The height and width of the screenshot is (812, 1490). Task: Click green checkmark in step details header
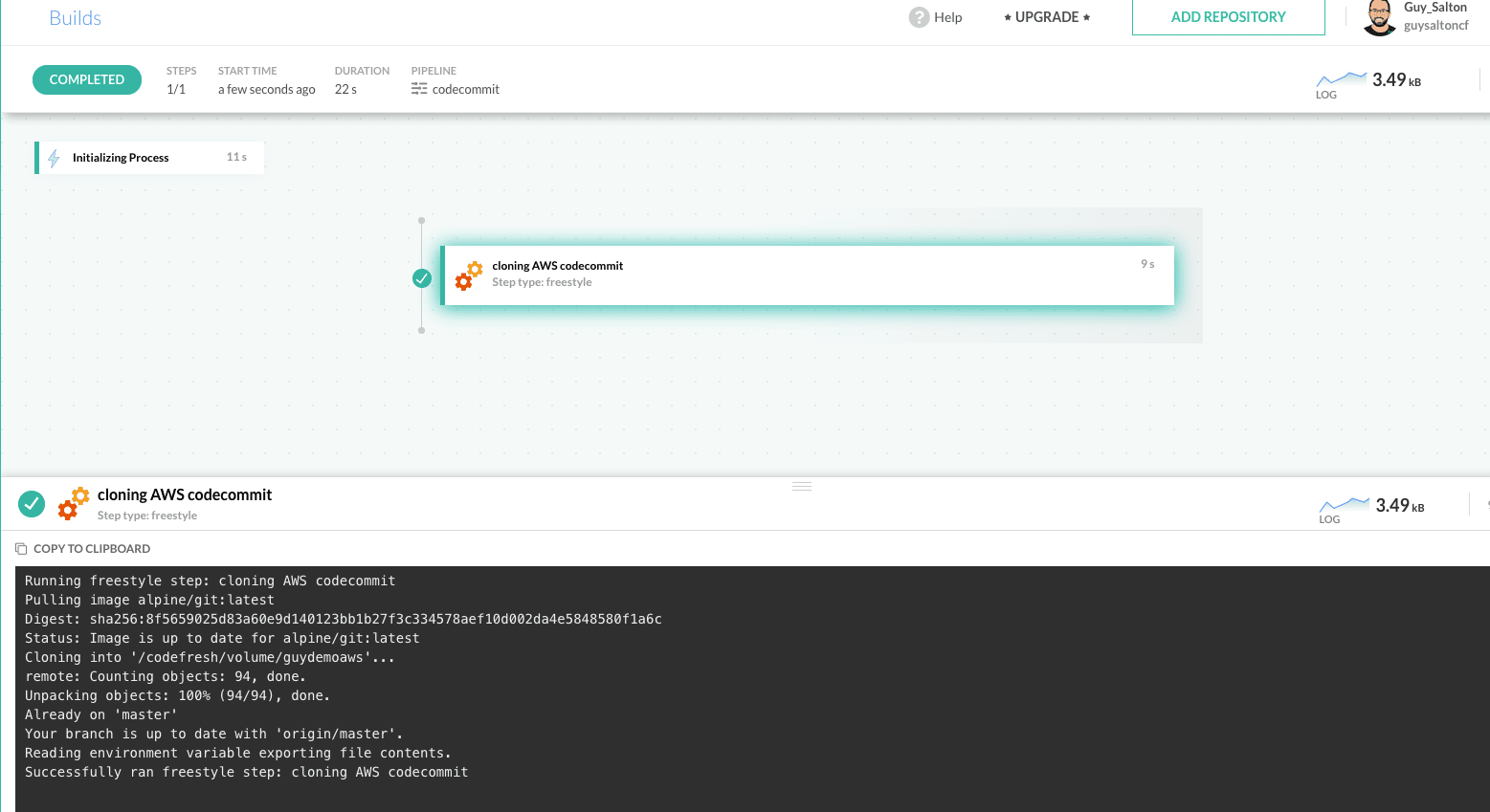tap(32, 504)
